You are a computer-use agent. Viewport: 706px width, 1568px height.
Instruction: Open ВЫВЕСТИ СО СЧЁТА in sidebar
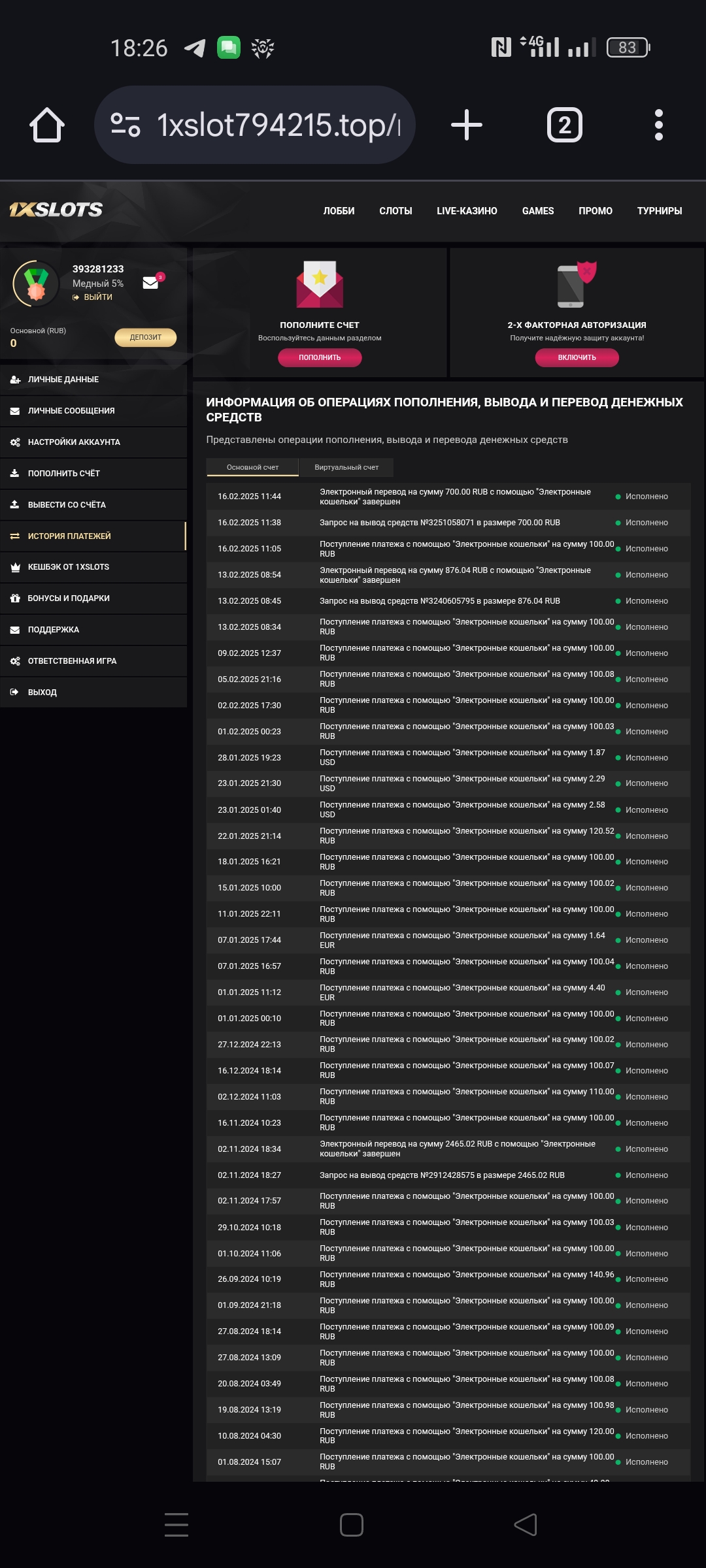pyautogui.click(x=67, y=504)
